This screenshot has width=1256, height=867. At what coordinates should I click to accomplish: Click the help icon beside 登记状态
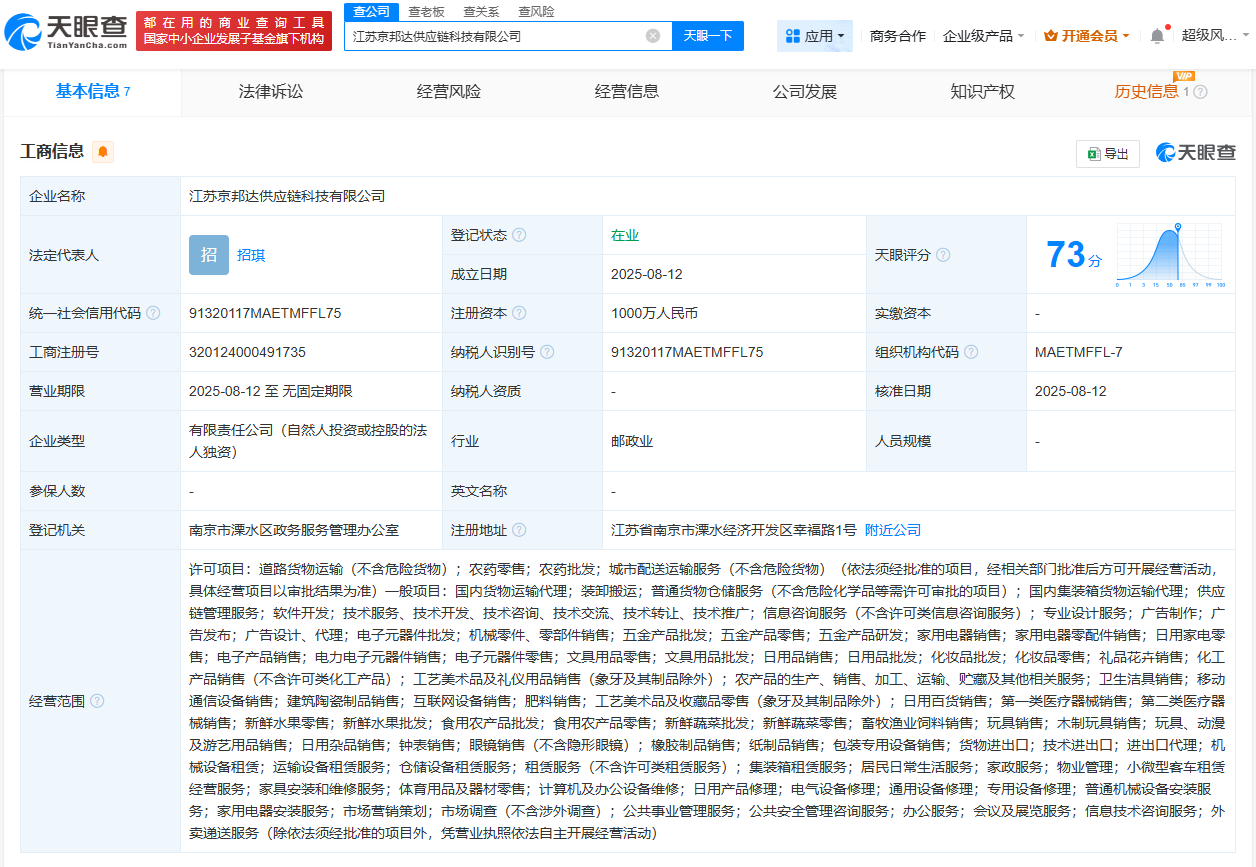tap(518, 235)
